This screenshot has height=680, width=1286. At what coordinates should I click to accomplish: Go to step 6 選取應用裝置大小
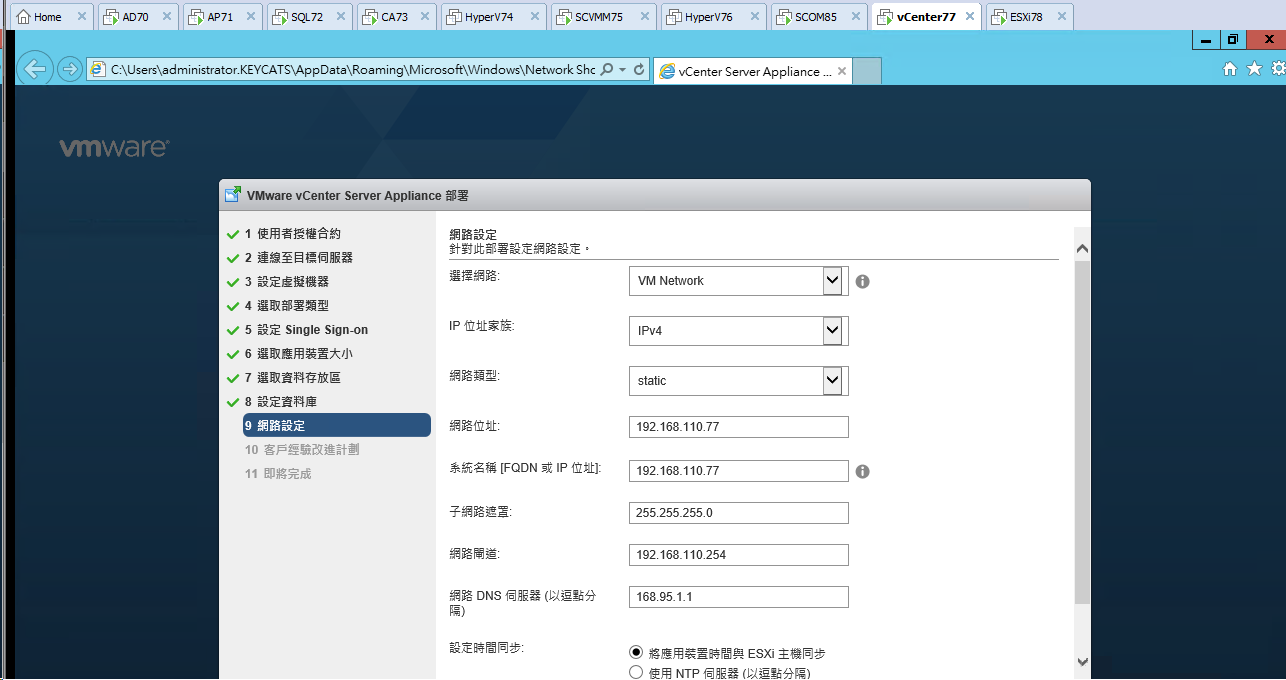[305, 354]
